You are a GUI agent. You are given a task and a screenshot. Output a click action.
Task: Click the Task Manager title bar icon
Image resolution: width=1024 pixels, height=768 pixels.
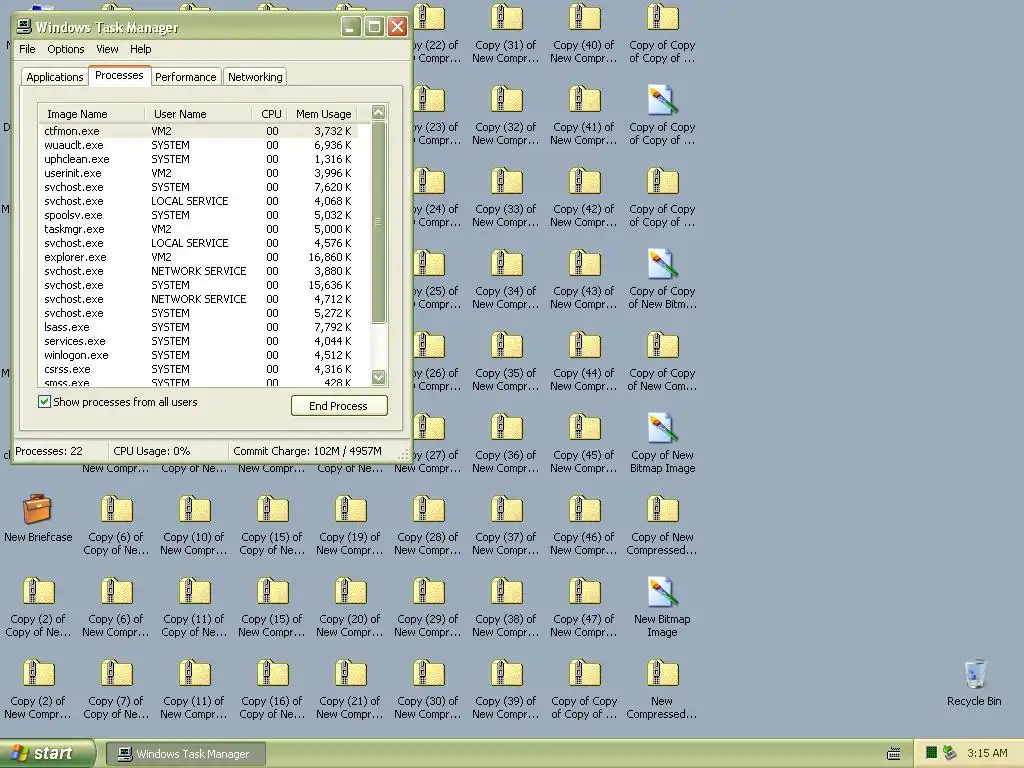pyautogui.click(x=24, y=26)
